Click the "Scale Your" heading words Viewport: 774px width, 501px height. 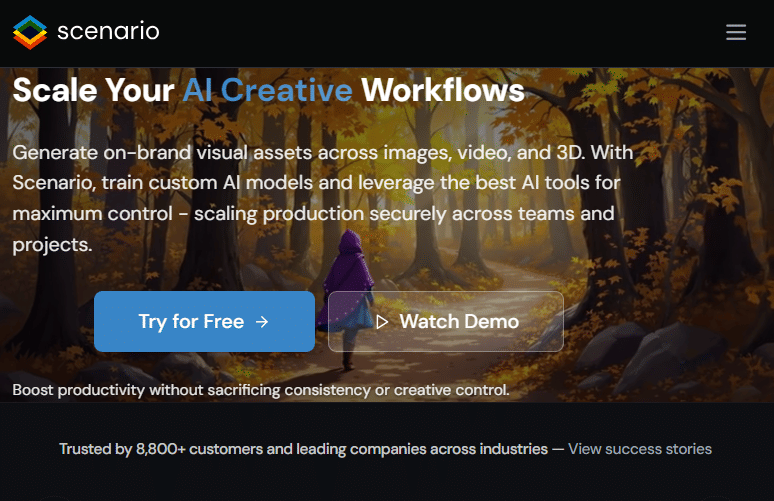pos(93,90)
